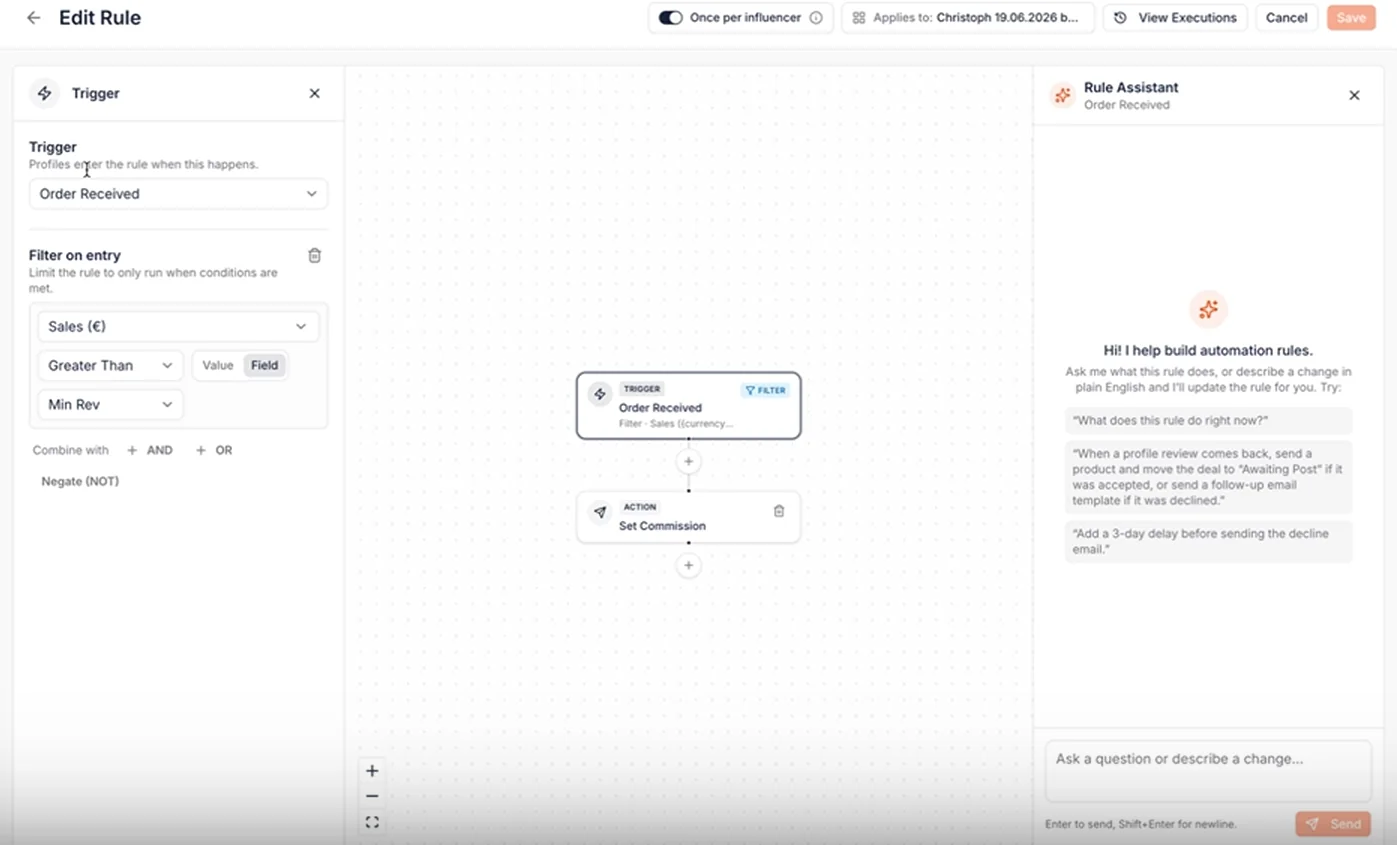Send the message to Rule Assistant

[1333, 824]
